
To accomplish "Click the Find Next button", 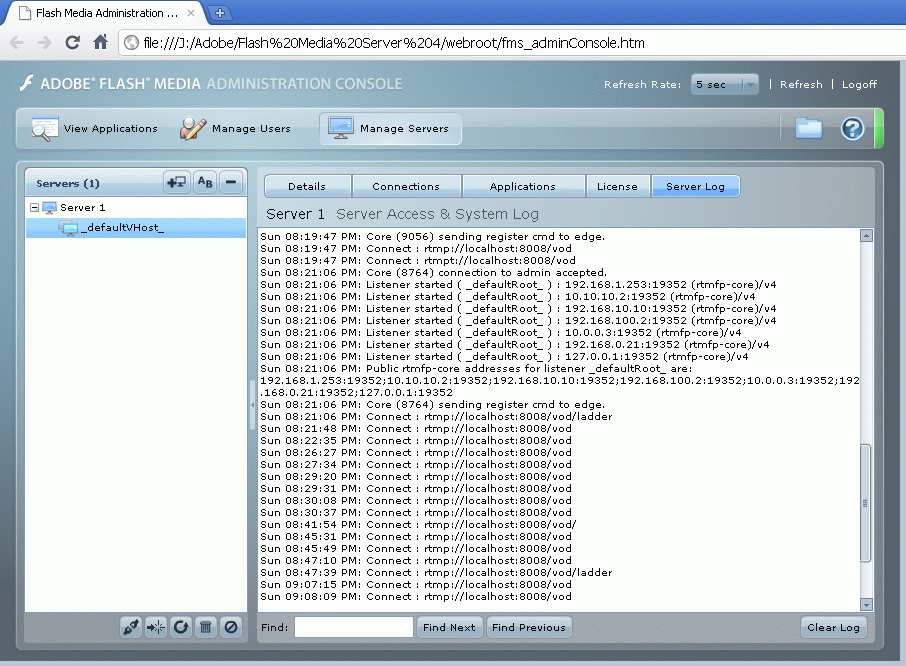I will point(449,627).
